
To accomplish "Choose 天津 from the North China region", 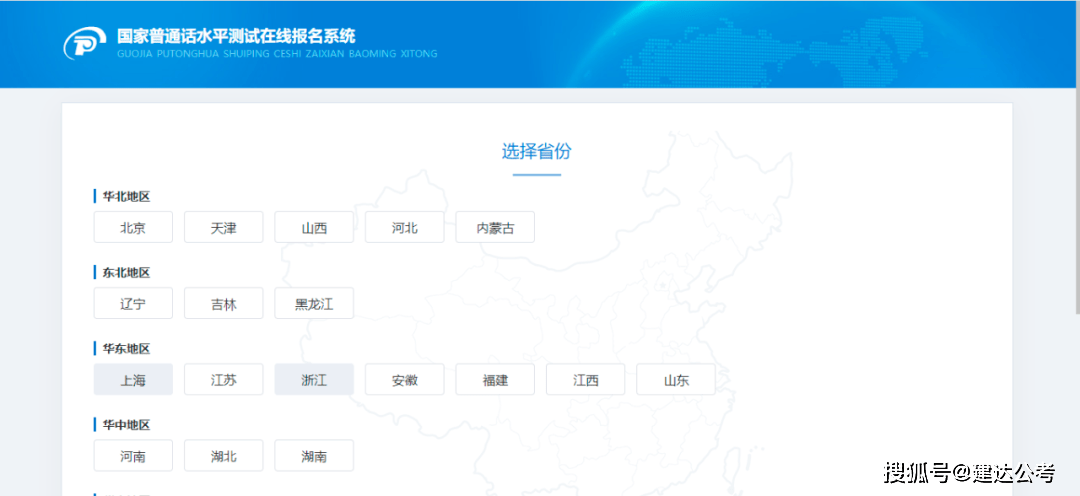I will coord(223,227).
